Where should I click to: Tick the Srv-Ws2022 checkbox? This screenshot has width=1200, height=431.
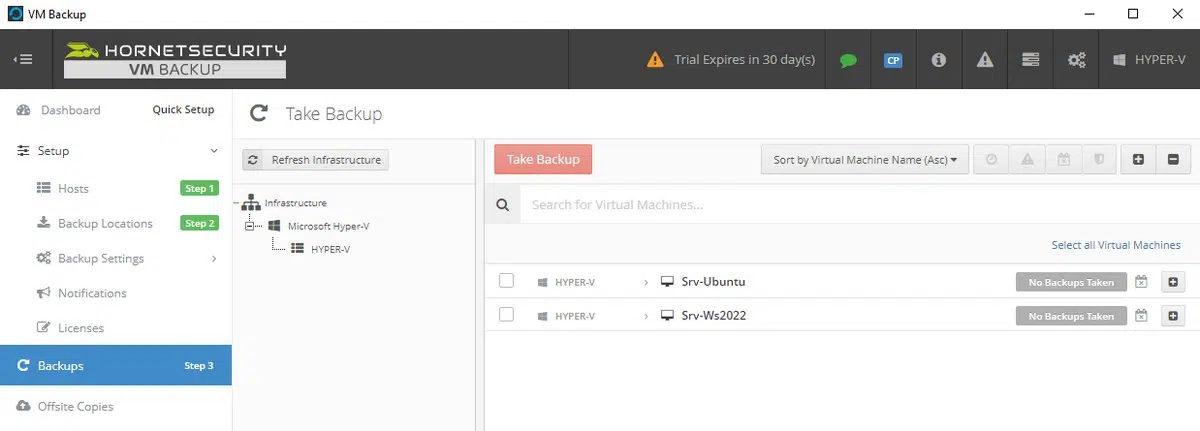(506, 315)
